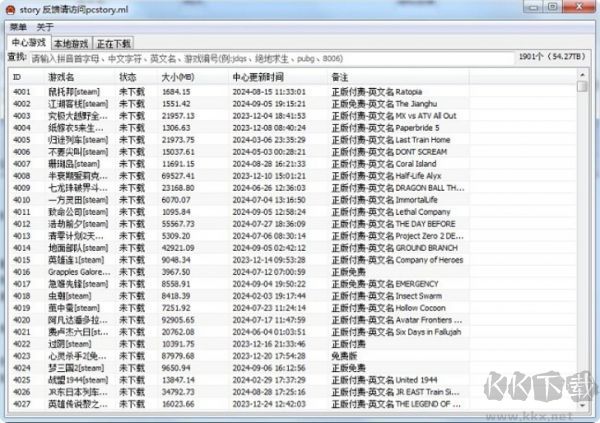Select the DONT SCREAM remark
The width and height of the screenshot is (600, 423).
click(389, 152)
